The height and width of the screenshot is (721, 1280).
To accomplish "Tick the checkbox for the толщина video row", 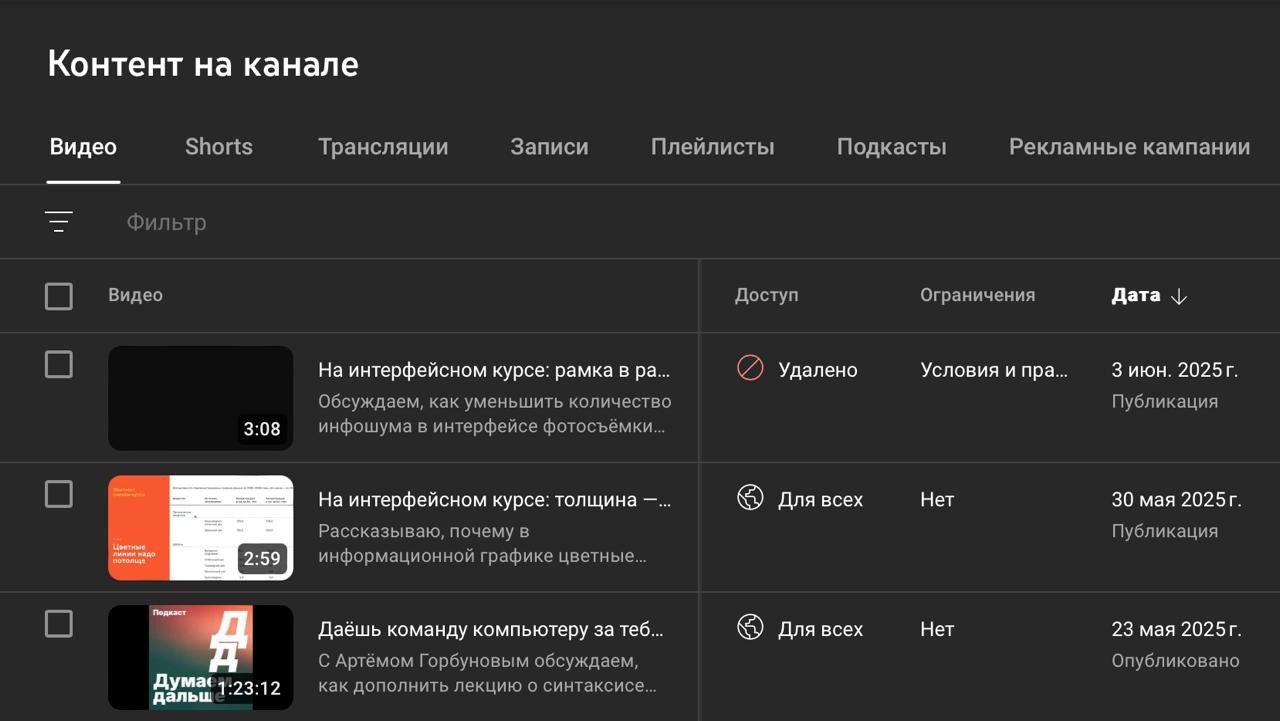I will tap(59, 494).
